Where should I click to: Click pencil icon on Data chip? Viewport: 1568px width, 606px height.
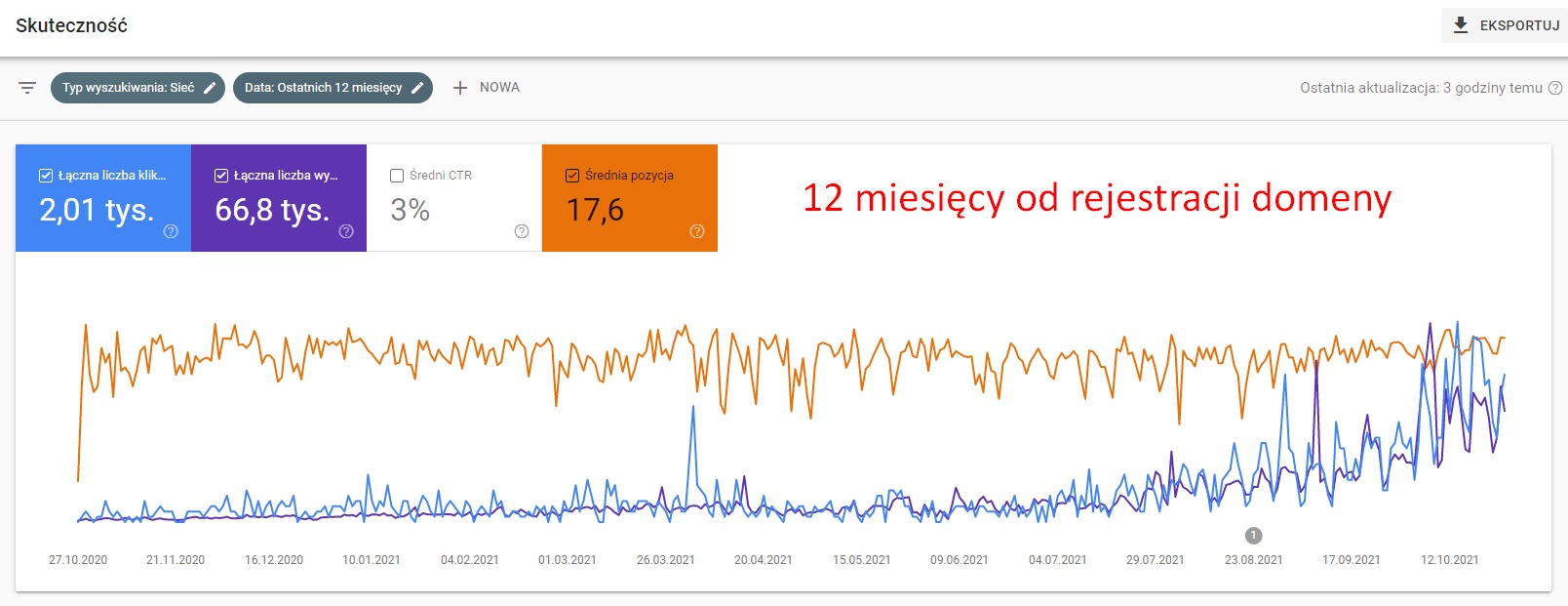(417, 88)
